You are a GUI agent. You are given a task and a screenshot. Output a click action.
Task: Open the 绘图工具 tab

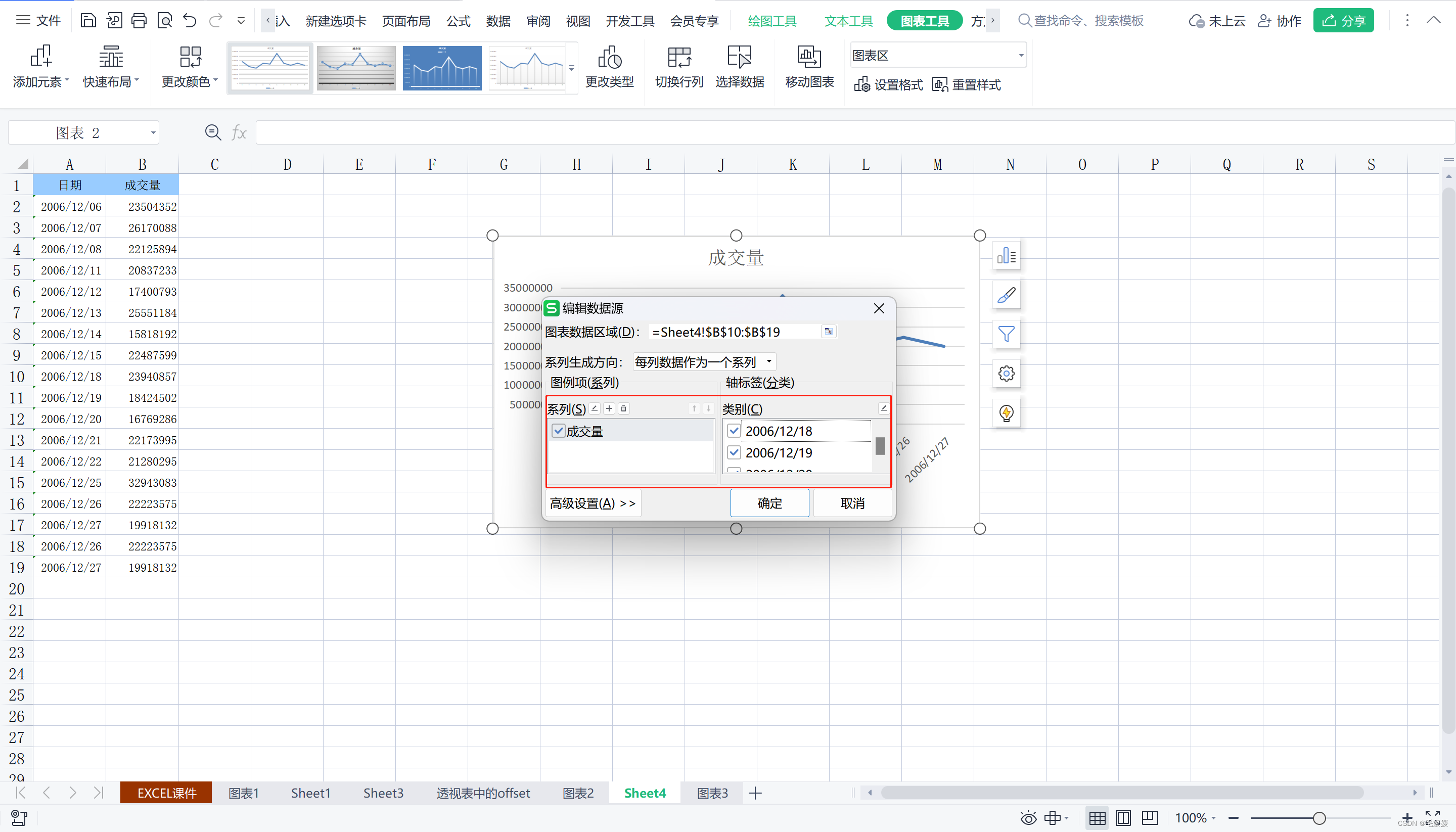[x=772, y=21]
